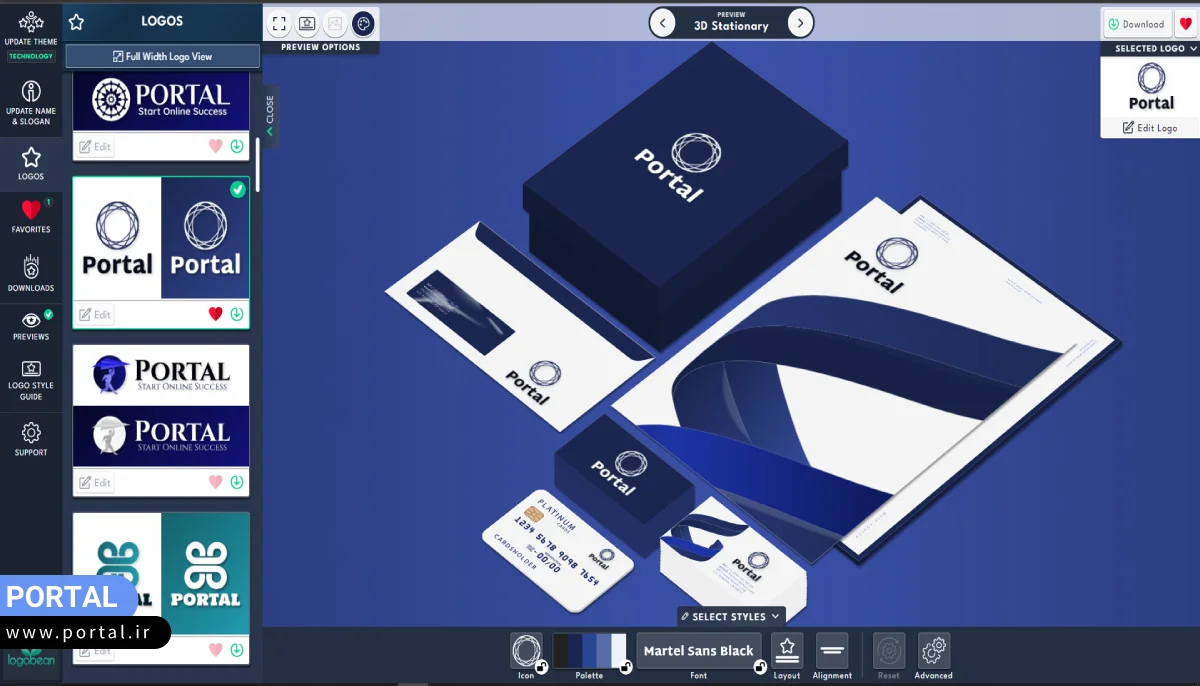This screenshot has height=686, width=1200.
Task: Collapse the logos panel with Close tab
Action: (x=269, y=116)
